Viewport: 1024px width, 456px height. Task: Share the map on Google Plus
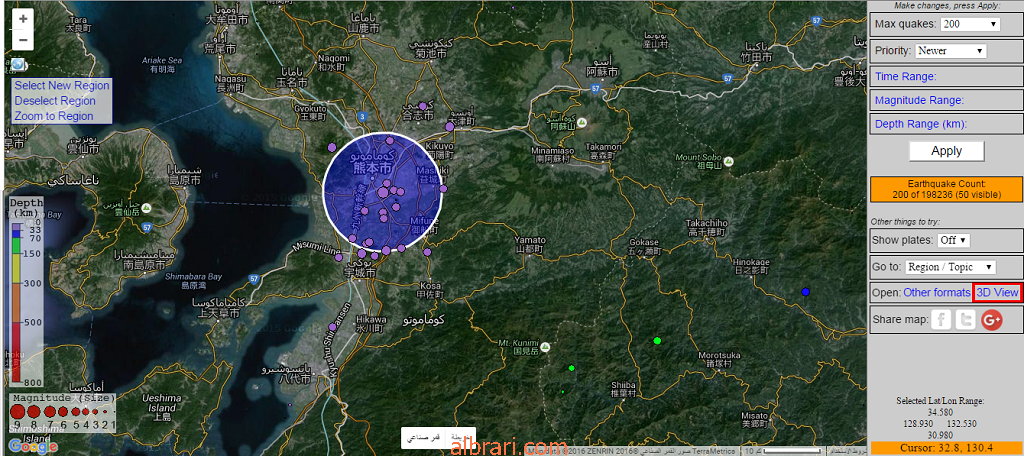991,319
